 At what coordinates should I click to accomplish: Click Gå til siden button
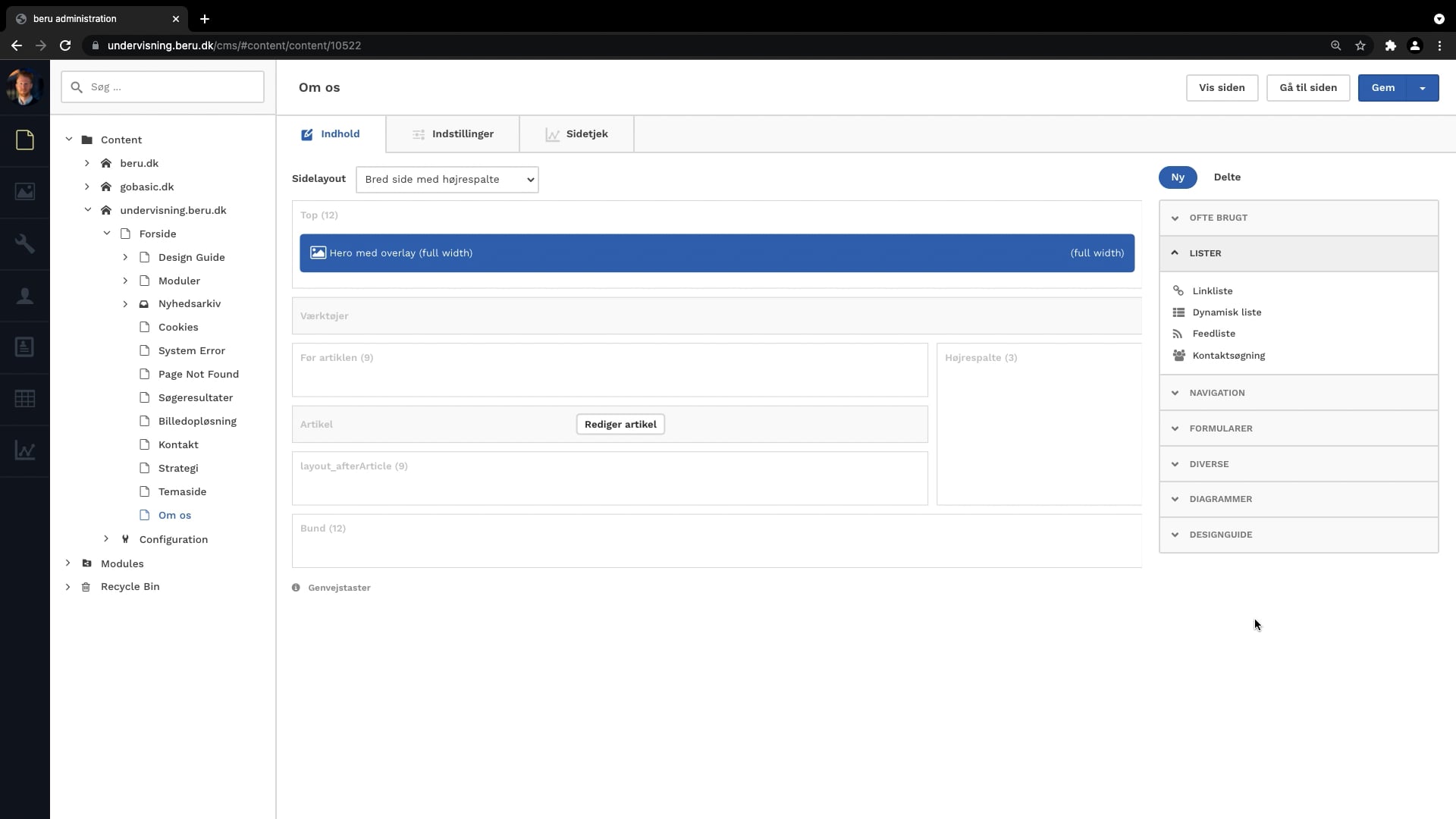pos(1308,87)
